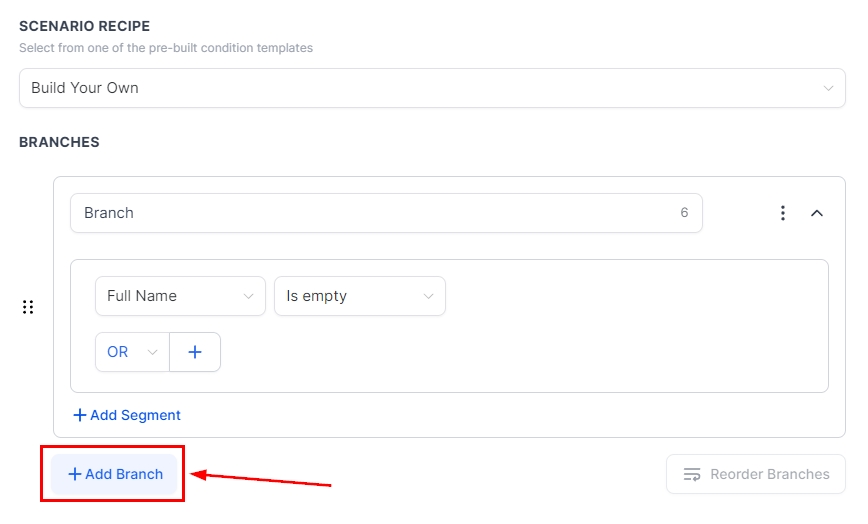
Task: Click the Scenario Recipe dropdown chevron
Action: pos(828,88)
